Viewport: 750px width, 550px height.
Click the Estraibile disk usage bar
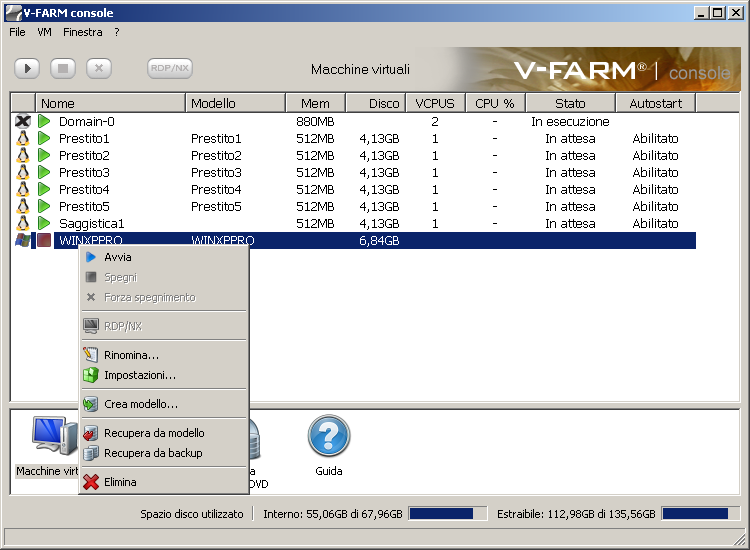[x=701, y=514]
